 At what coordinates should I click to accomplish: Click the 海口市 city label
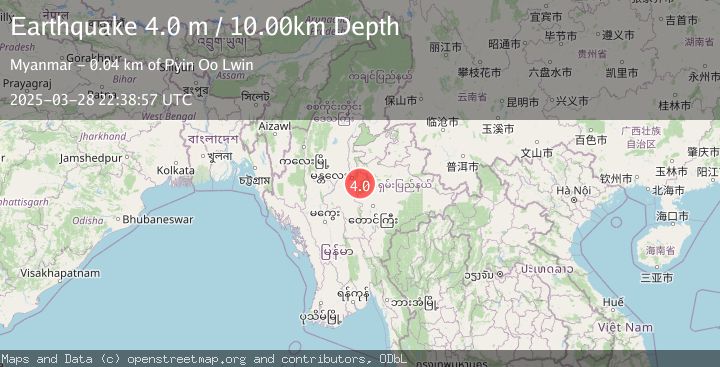tap(672, 216)
